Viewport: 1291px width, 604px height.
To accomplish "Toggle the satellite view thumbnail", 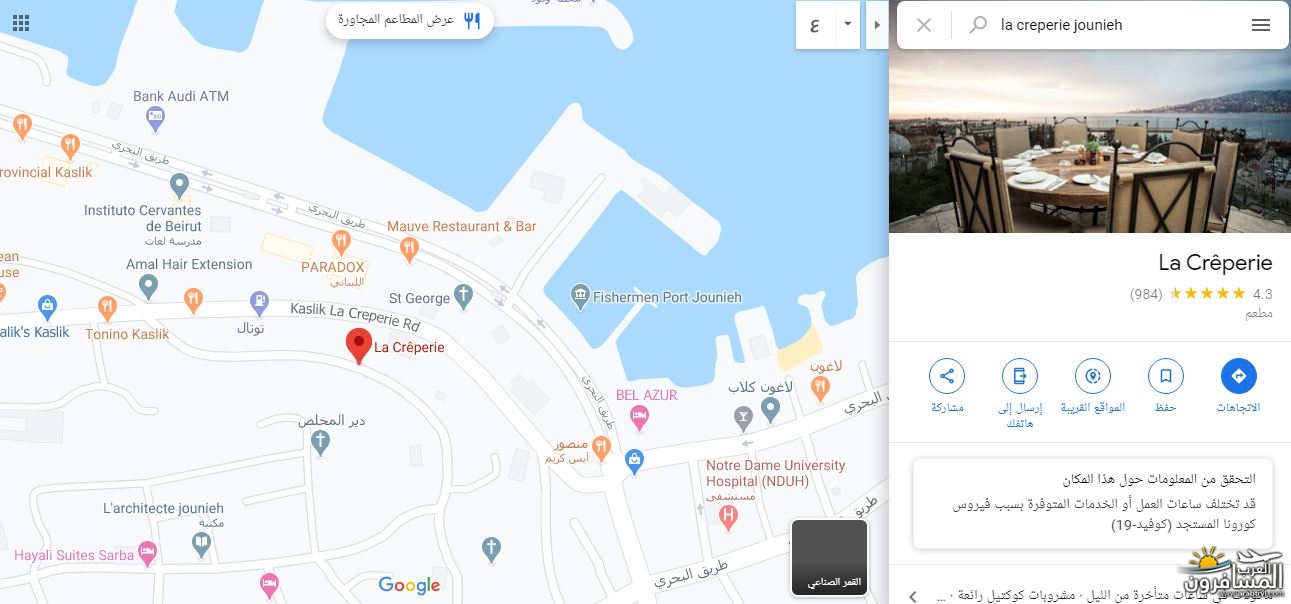I will [829, 557].
